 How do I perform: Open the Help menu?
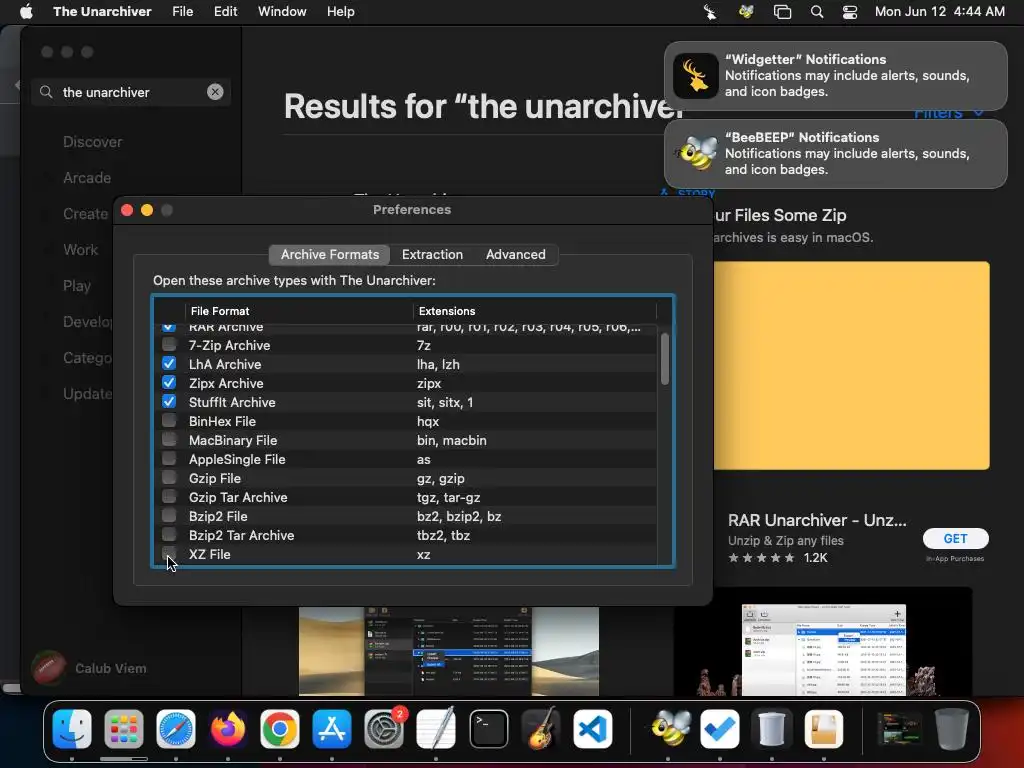point(341,11)
